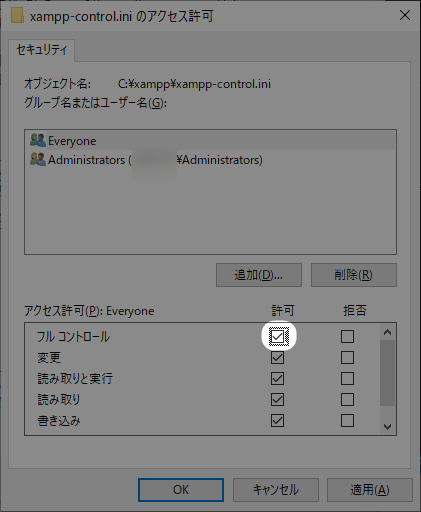The width and height of the screenshot is (421, 512).
Task: Click the 適用(A) apply button
Action: [370, 490]
